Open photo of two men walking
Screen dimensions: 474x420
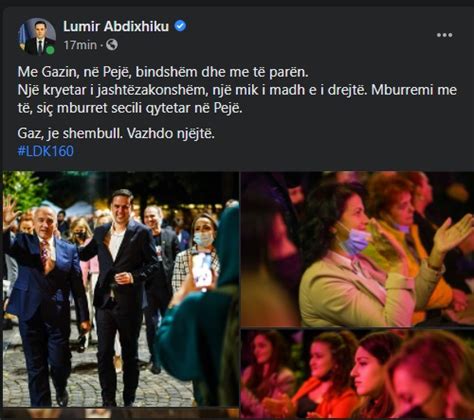[x=121, y=289]
